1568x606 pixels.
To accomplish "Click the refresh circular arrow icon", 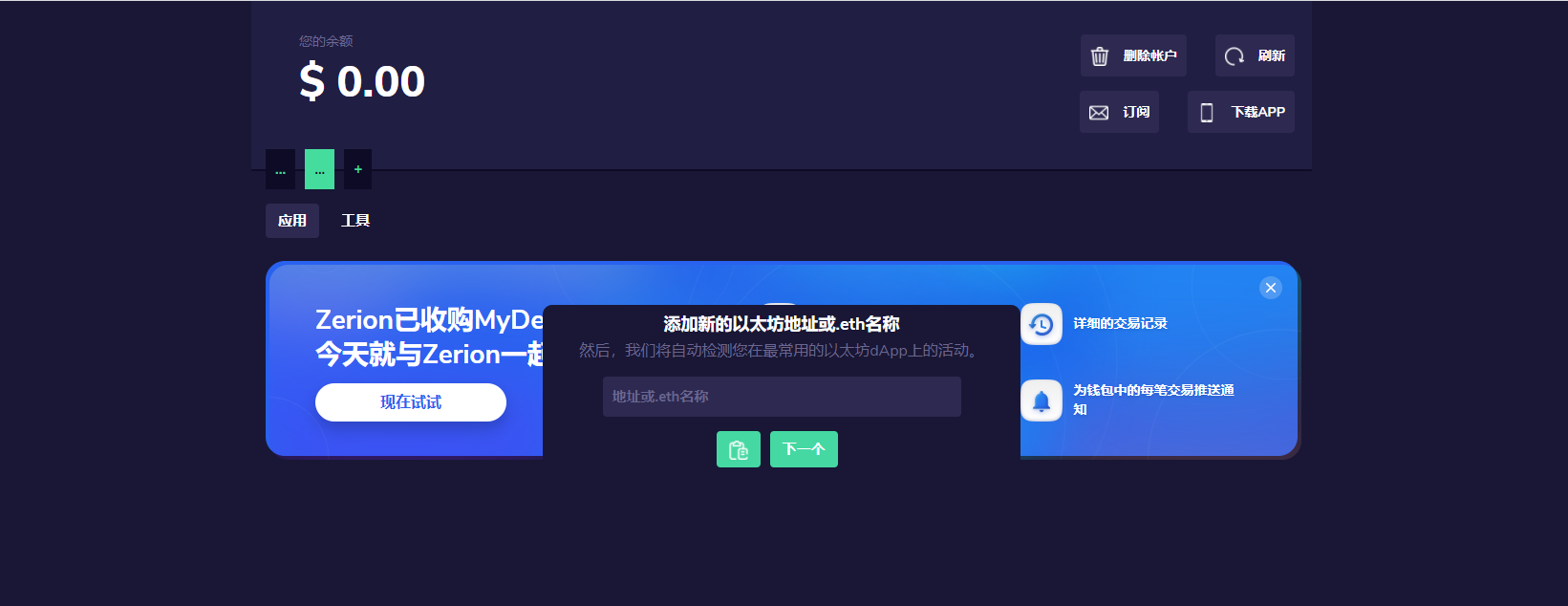I will [1235, 56].
